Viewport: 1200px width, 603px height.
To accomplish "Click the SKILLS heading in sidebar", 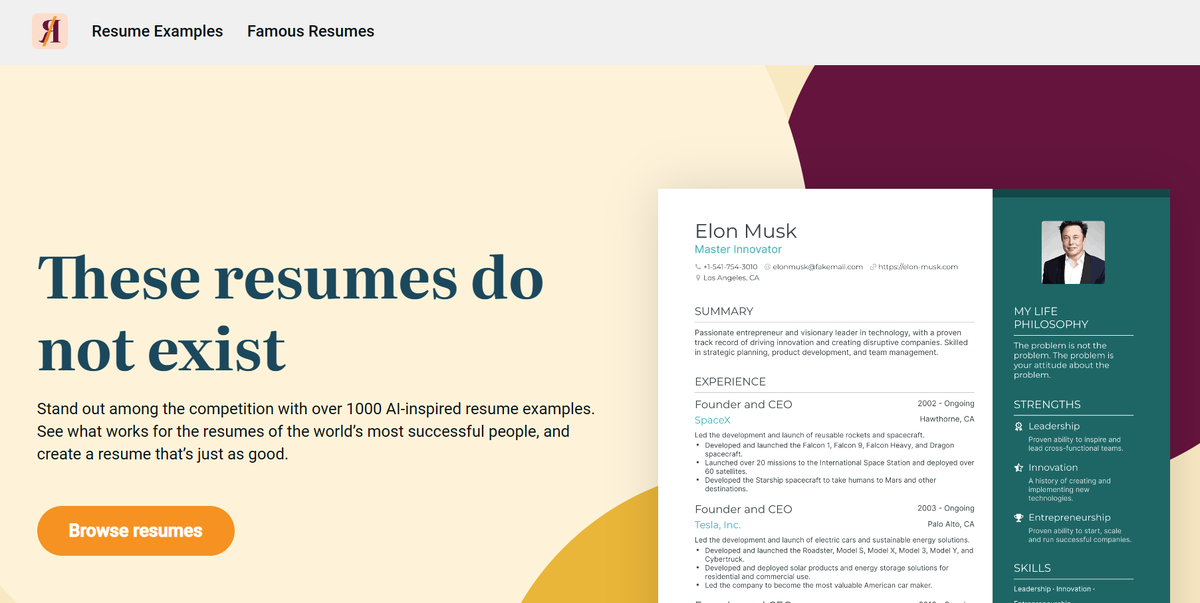I will point(1032,568).
